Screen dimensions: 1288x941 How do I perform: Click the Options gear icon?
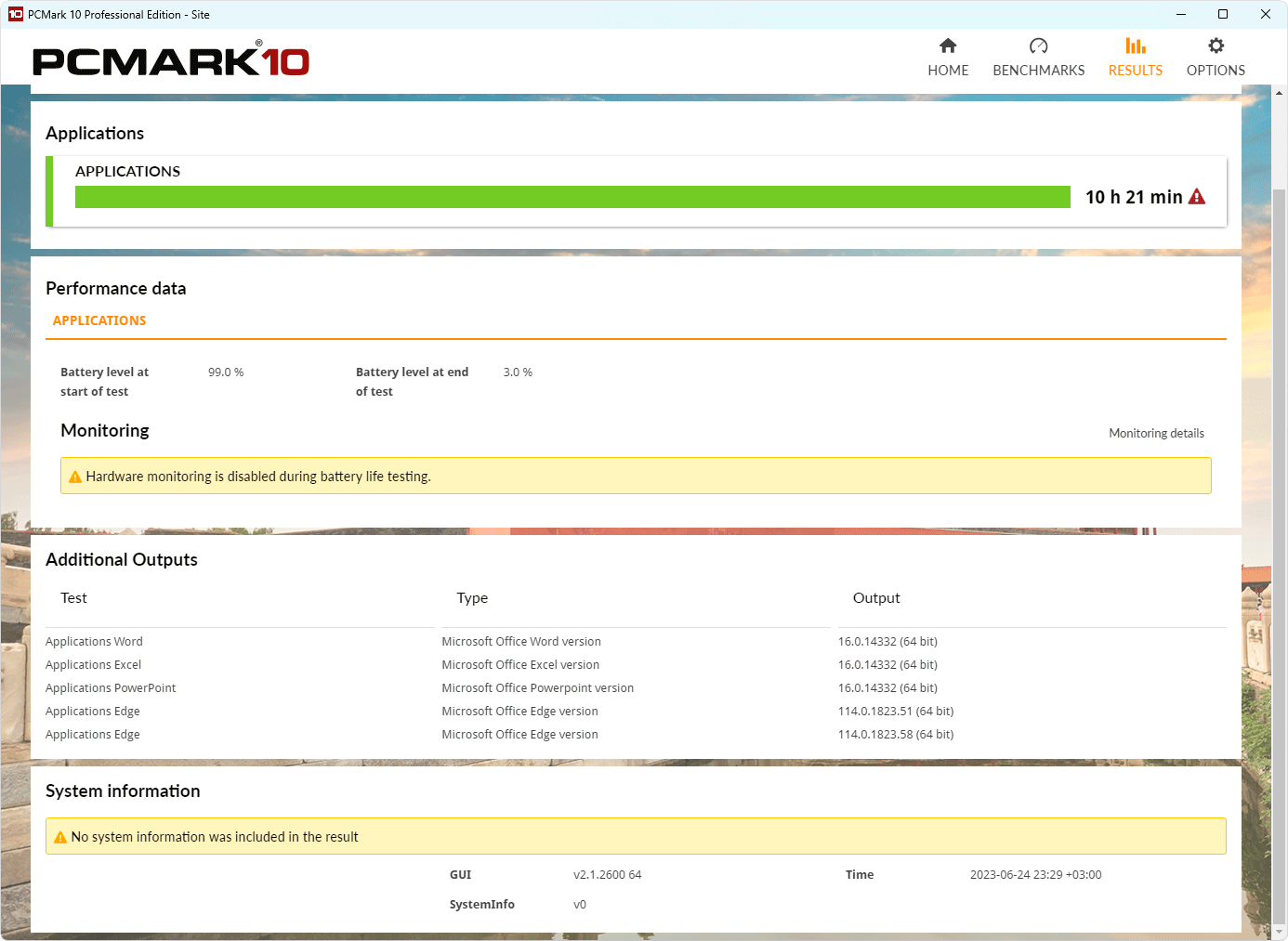1216,46
